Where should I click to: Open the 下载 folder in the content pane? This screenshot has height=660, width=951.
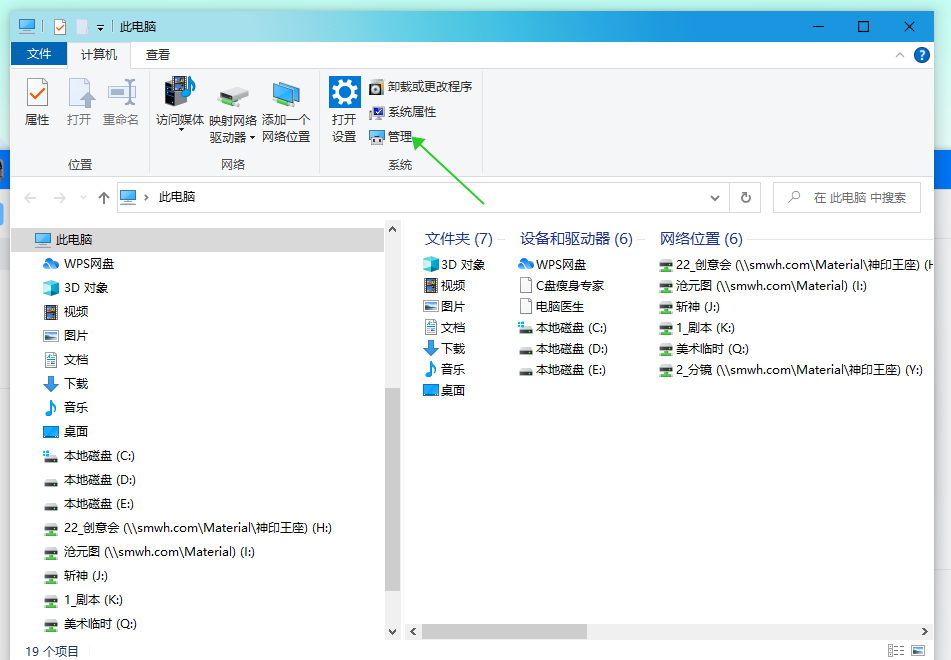click(445, 349)
